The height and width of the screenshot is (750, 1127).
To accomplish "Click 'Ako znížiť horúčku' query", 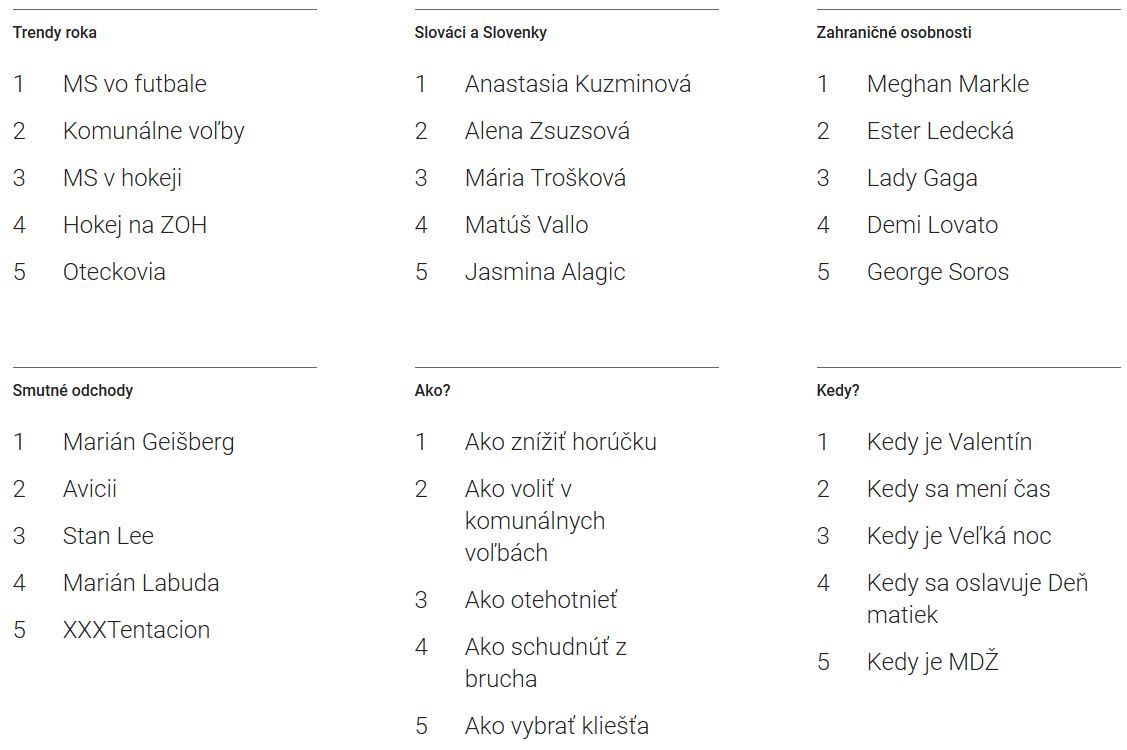I will pyautogui.click(x=560, y=442).
